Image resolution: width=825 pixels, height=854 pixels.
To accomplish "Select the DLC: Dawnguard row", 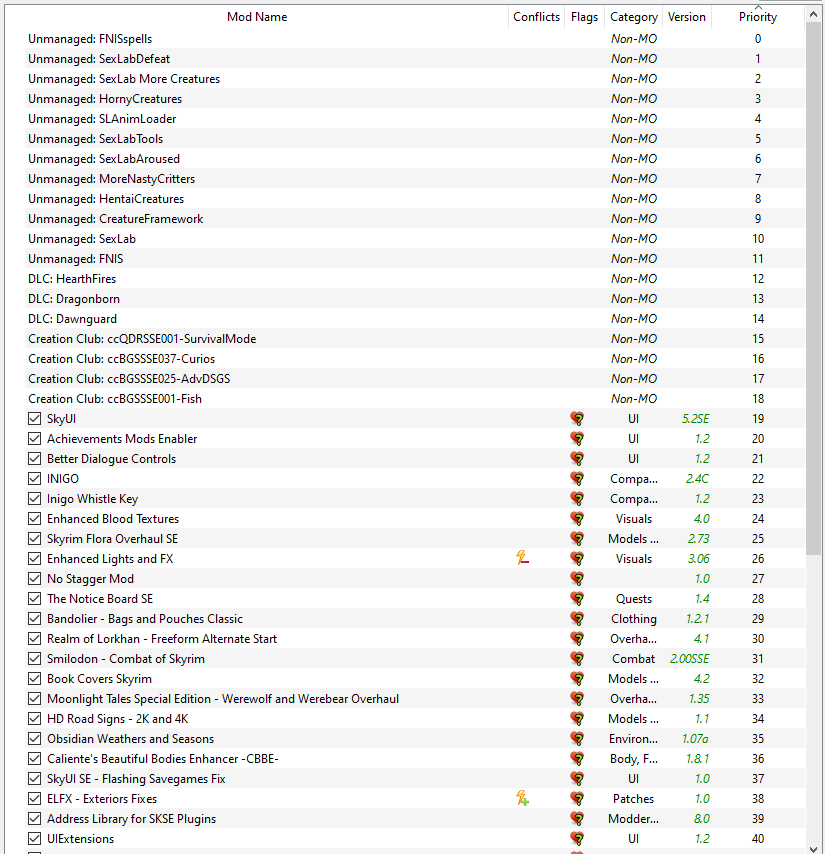I will [415, 319].
